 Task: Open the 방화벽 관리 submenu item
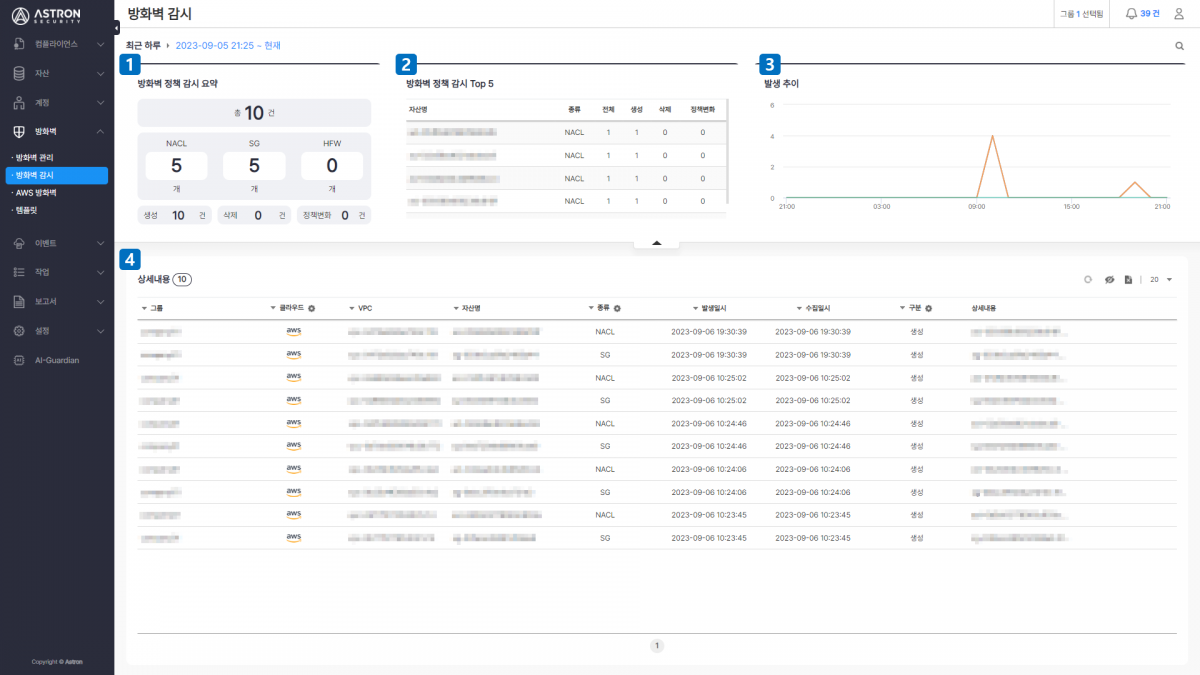point(34,158)
